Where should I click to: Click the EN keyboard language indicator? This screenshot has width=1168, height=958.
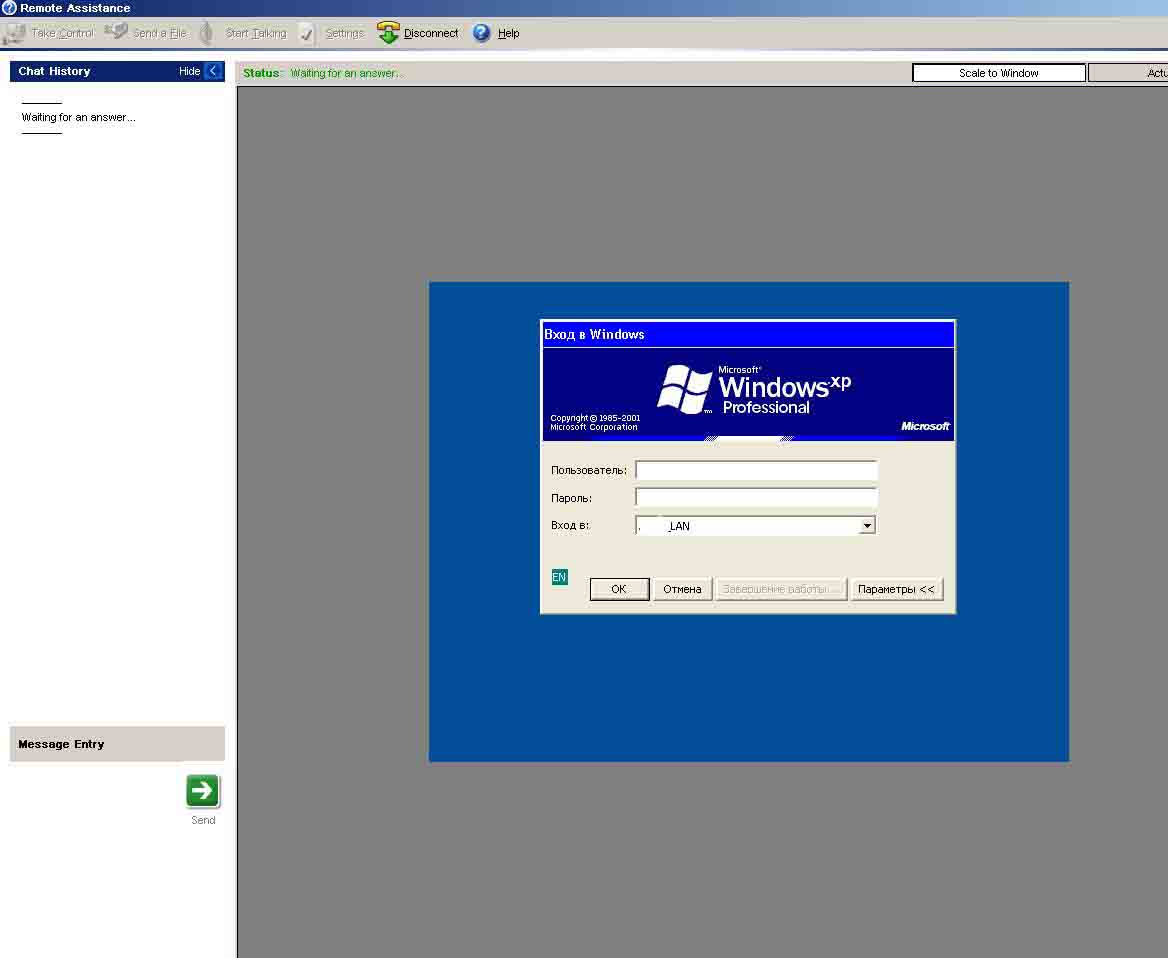coord(559,577)
